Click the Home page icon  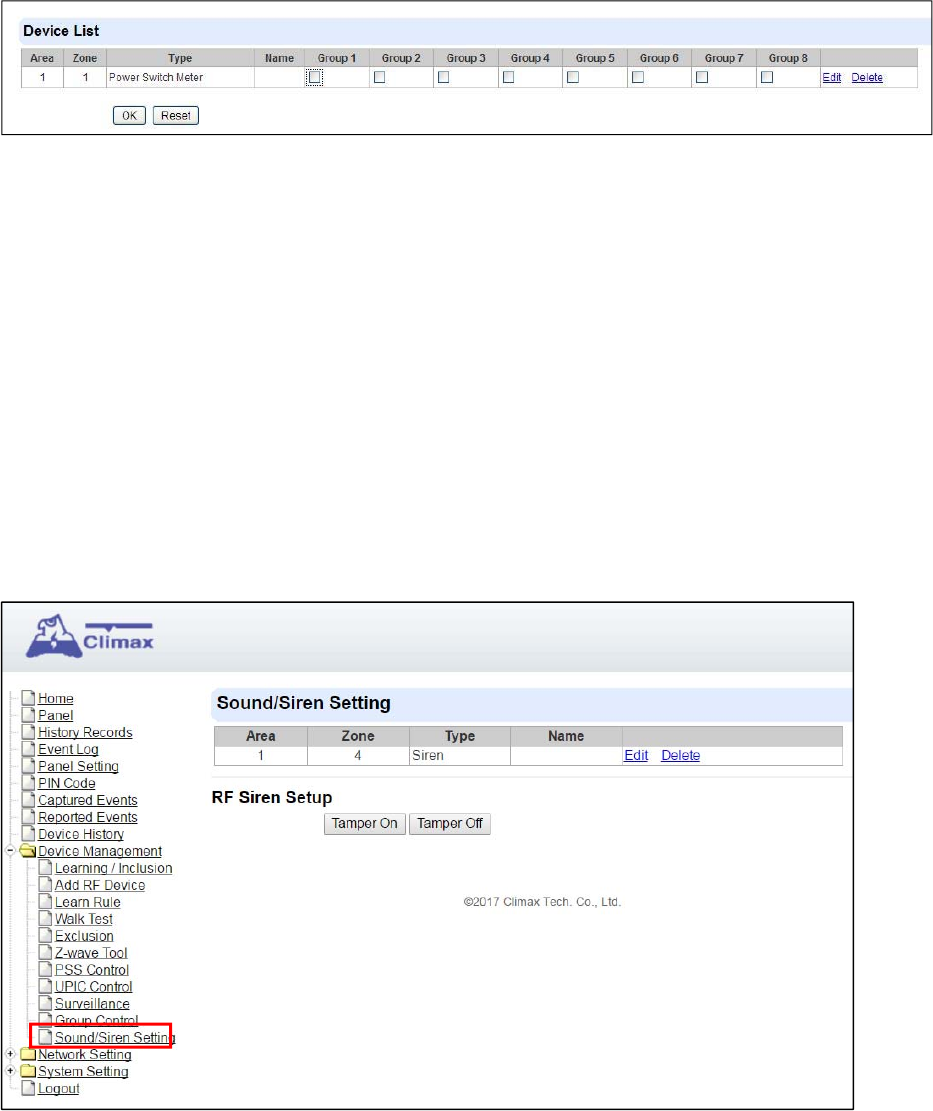coord(28,698)
